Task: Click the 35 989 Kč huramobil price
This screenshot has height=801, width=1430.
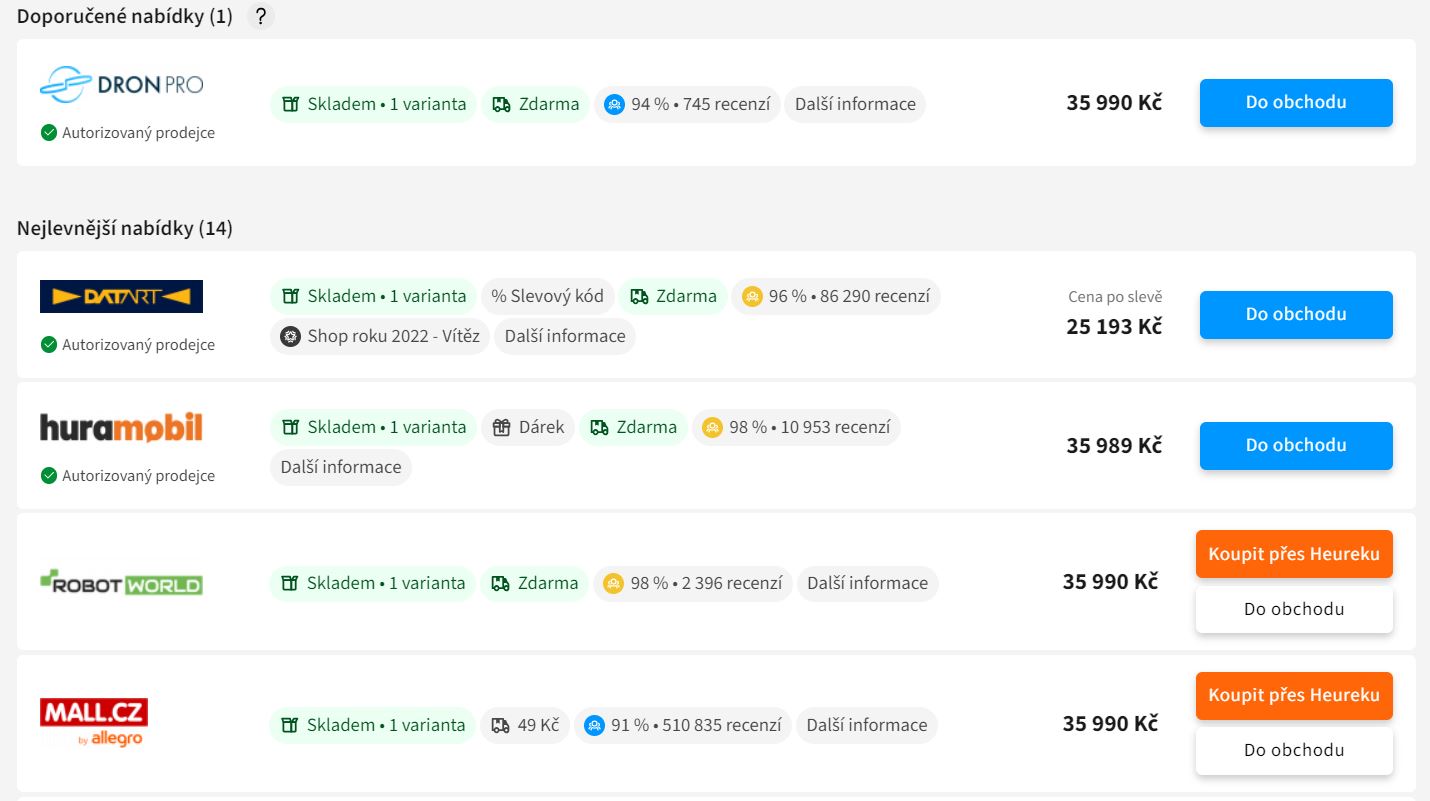Action: click(x=1113, y=446)
